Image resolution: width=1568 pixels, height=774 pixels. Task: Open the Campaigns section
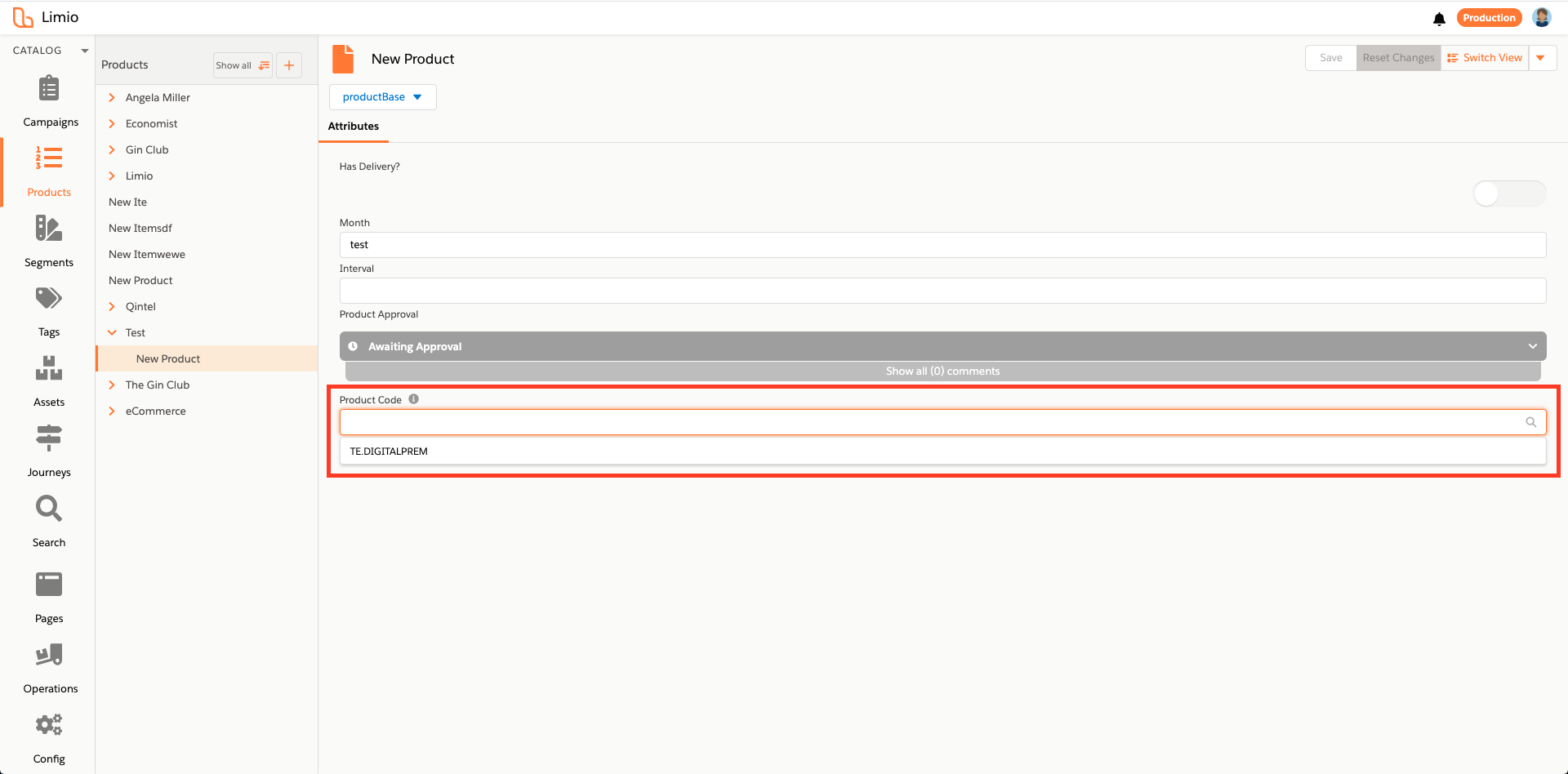click(49, 98)
